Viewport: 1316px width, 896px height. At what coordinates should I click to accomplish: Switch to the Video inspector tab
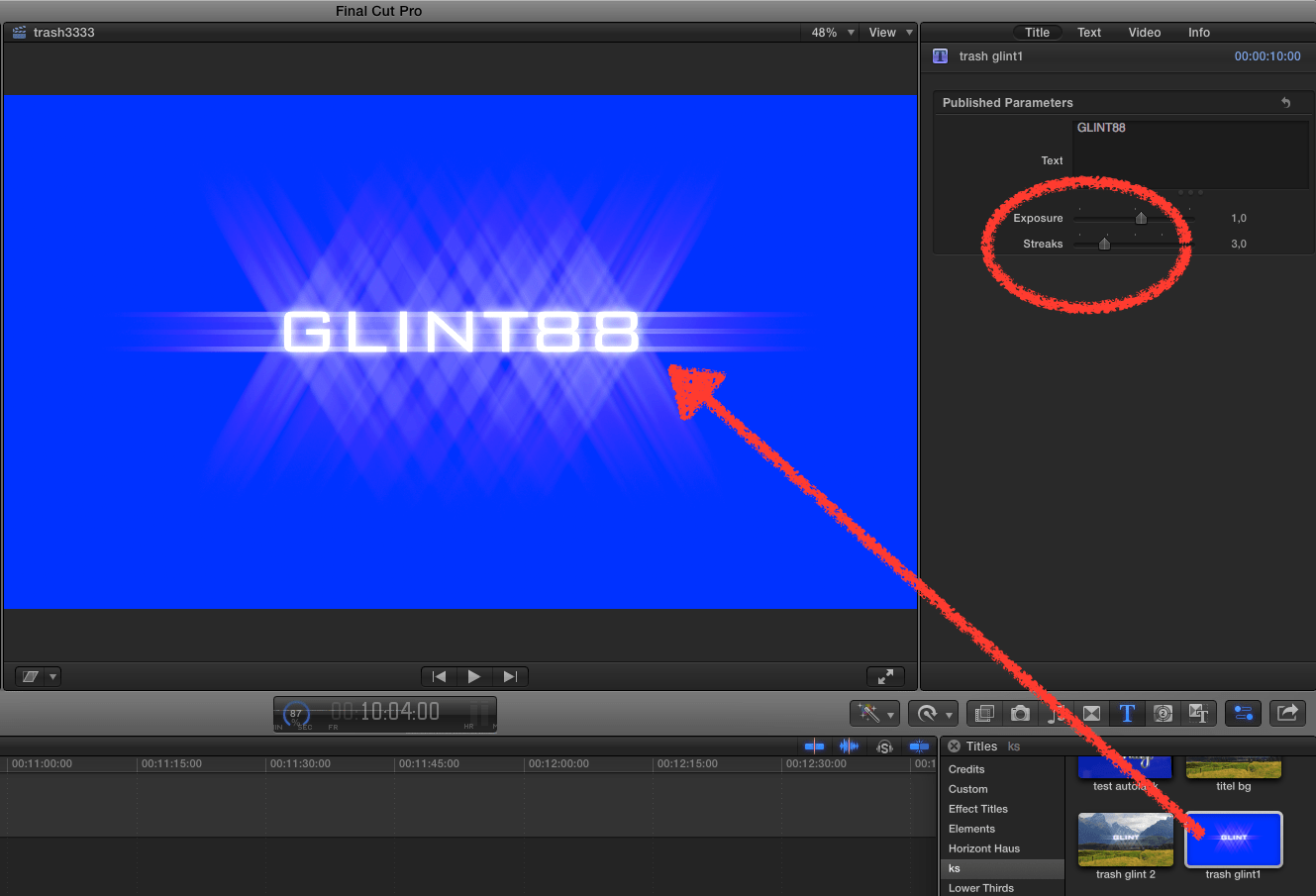pyautogui.click(x=1144, y=32)
